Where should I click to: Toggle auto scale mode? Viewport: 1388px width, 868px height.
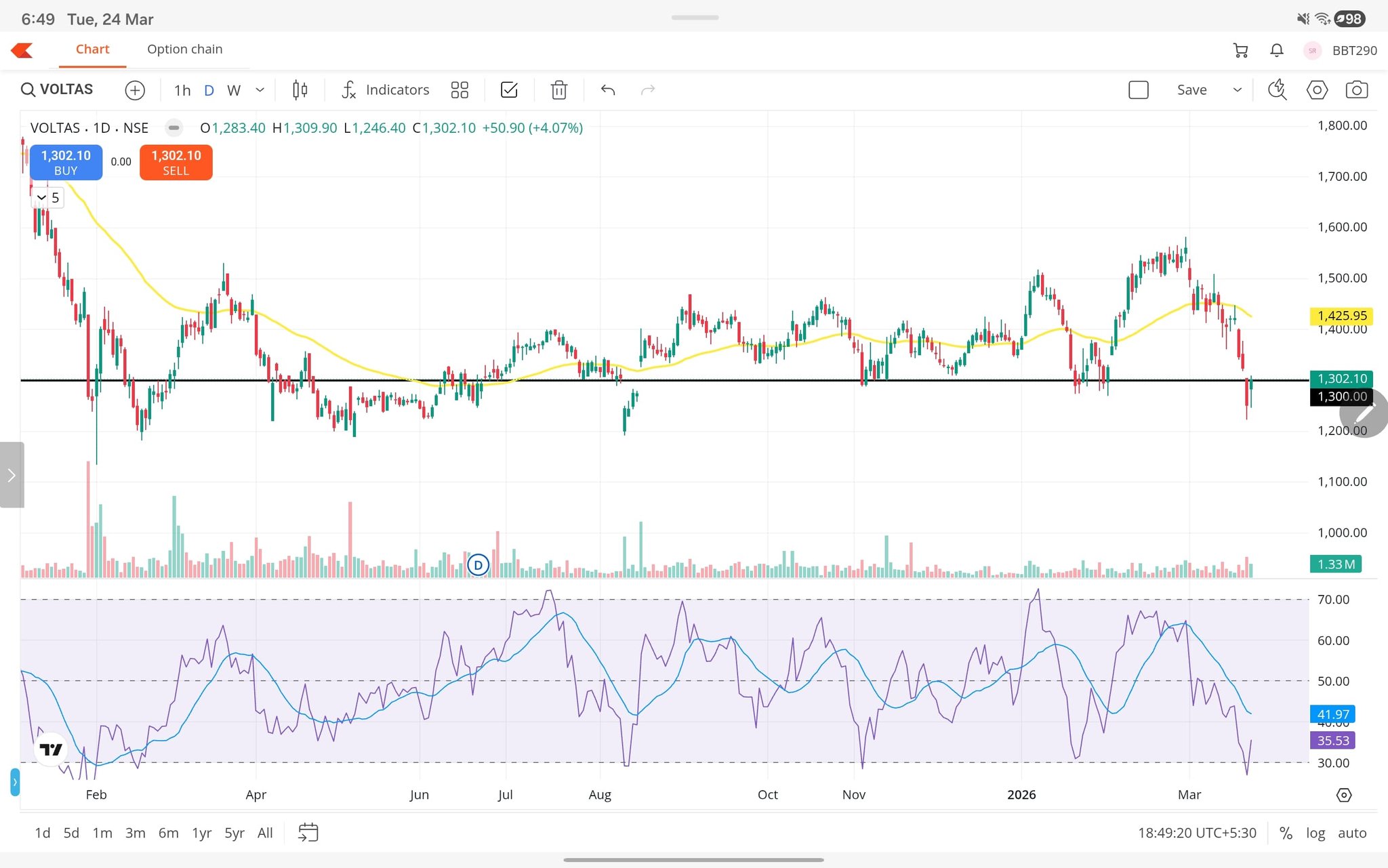point(1351,833)
